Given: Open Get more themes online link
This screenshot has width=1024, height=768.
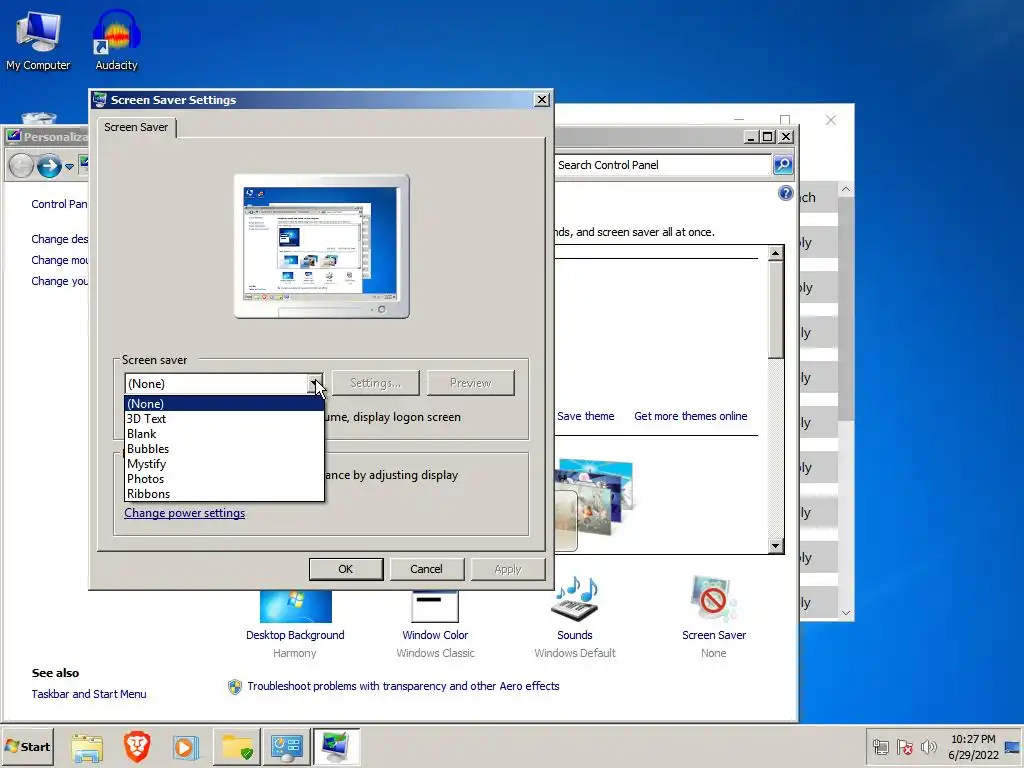Looking at the screenshot, I should click(690, 416).
